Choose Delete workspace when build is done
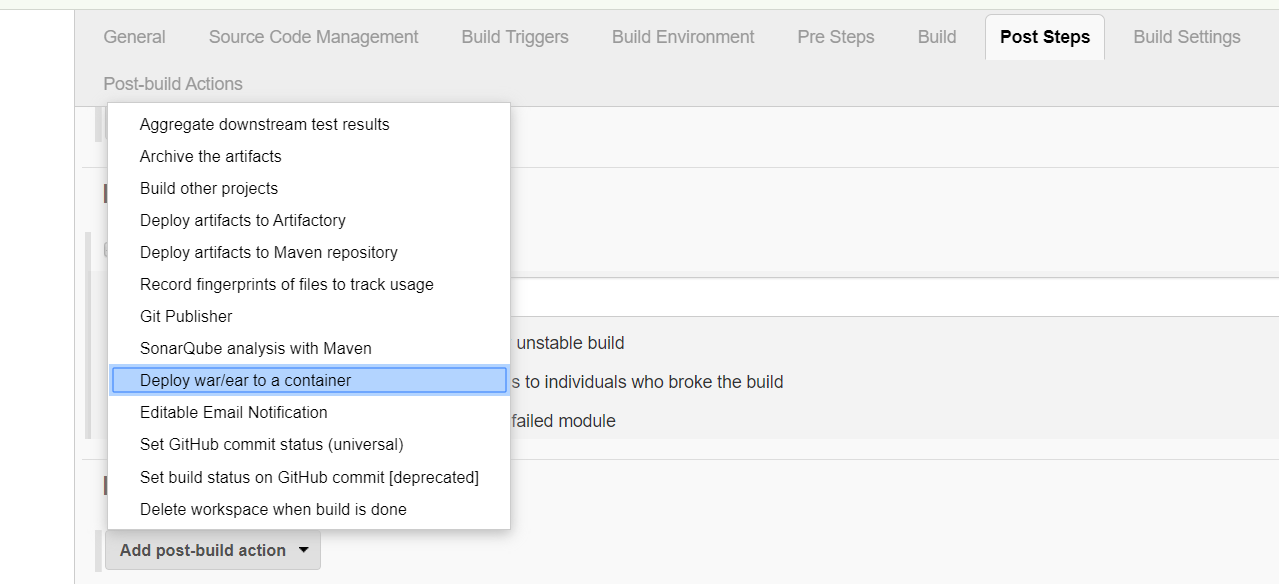 point(273,510)
